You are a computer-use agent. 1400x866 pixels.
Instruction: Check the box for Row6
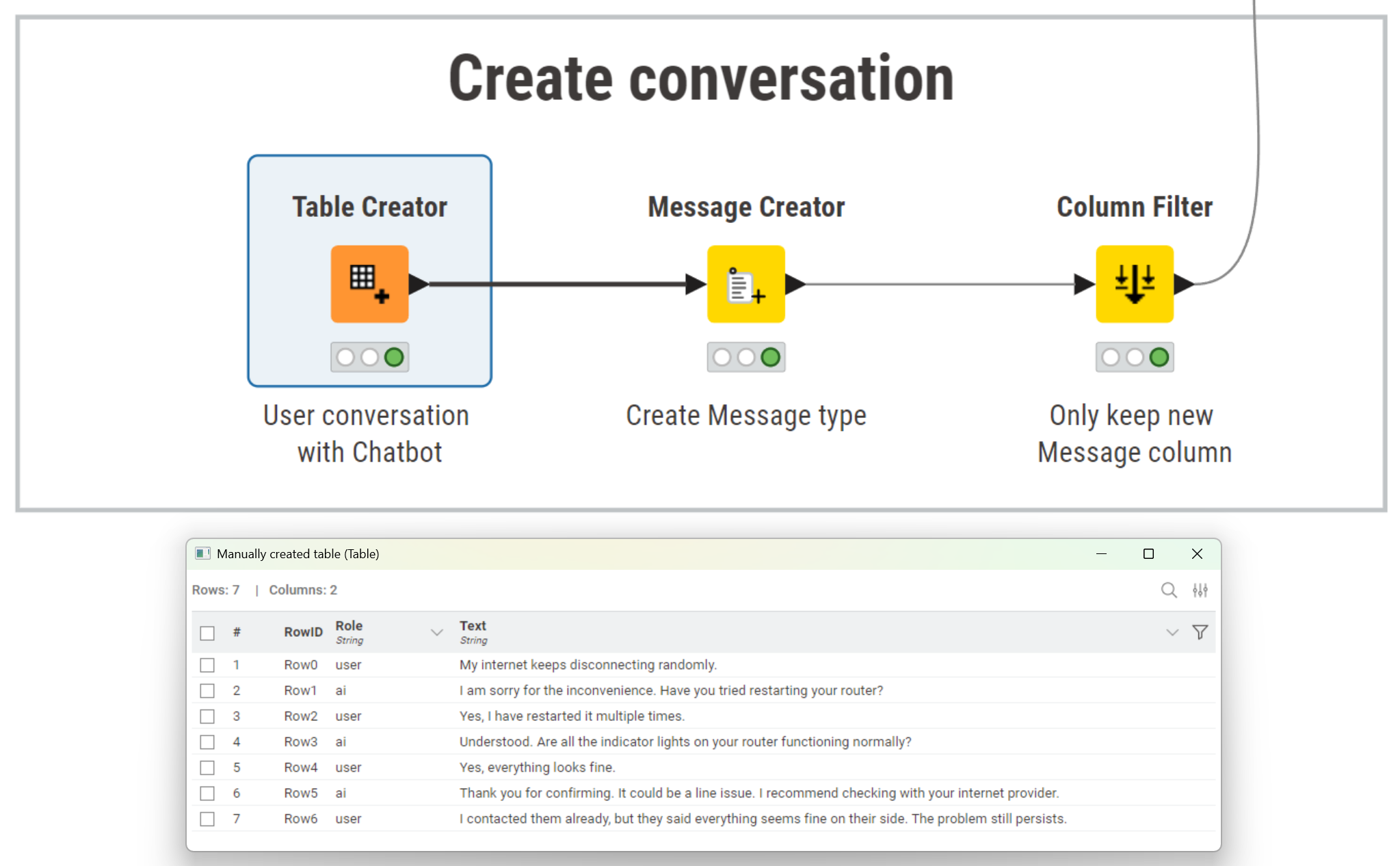tap(207, 819)
